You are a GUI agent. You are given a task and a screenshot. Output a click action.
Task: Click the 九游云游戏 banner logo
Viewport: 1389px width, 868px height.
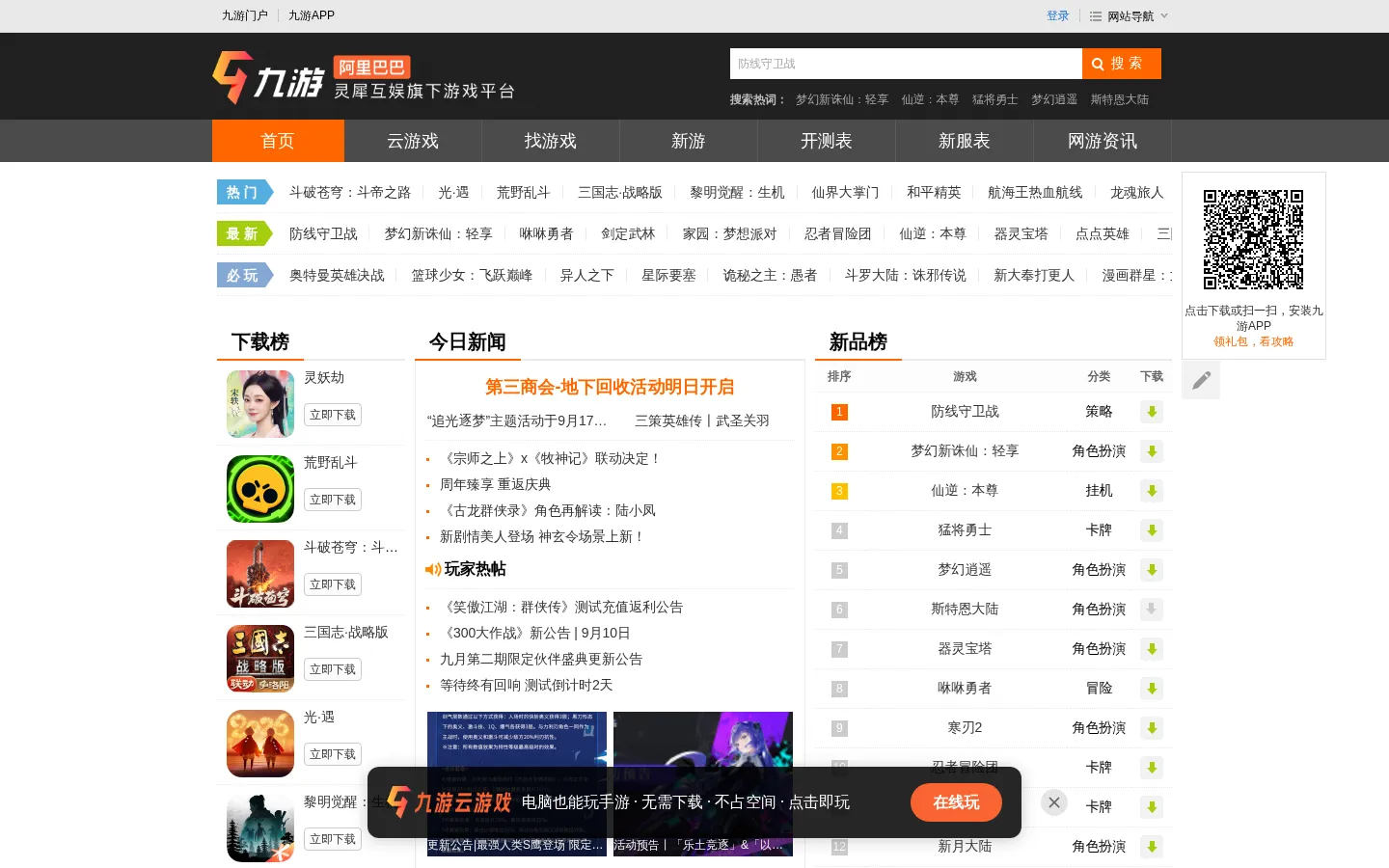click(449, 802)
